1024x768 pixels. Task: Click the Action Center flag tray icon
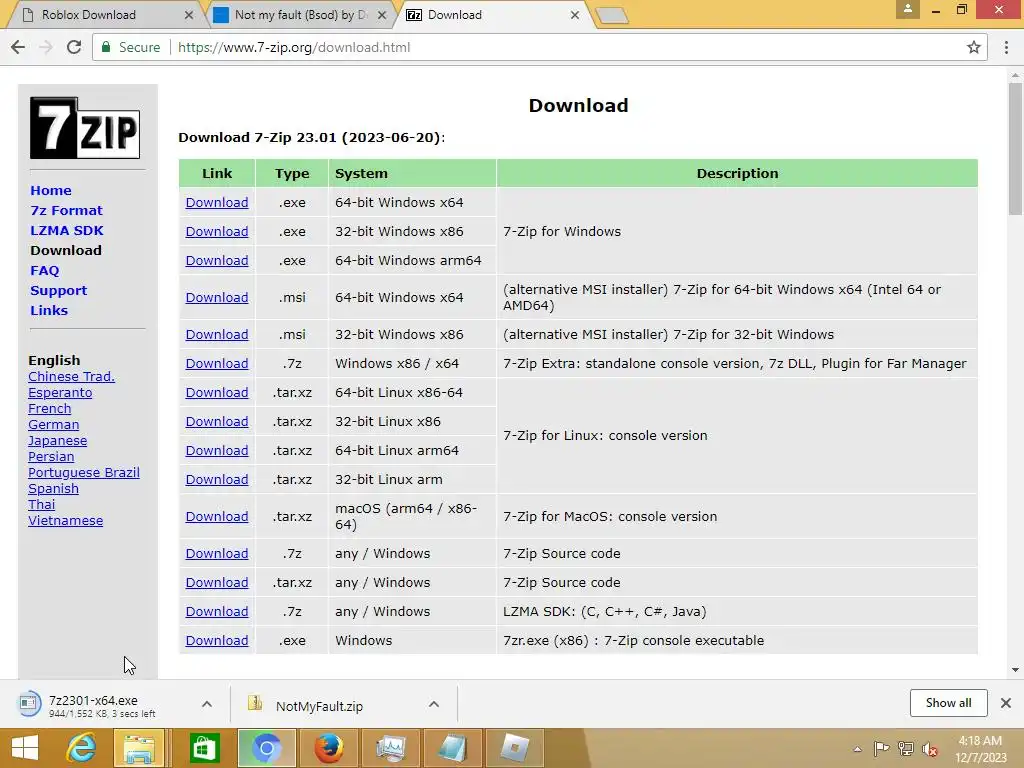881,749
